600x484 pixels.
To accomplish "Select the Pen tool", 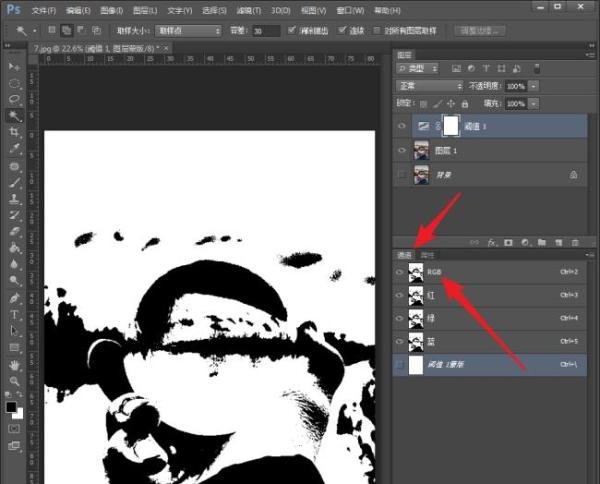I will [x=14, y=298].
